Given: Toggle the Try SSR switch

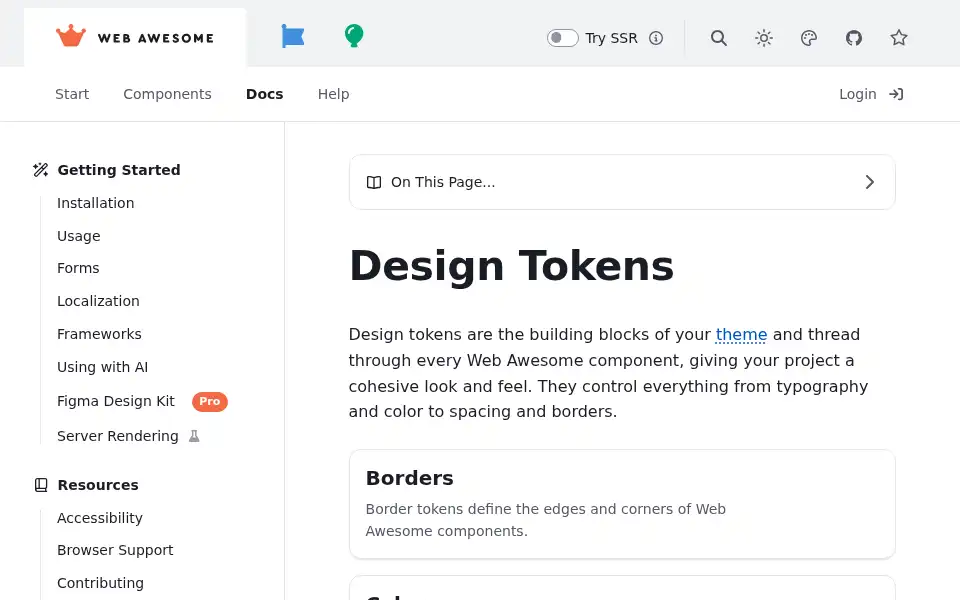Looking at the screenshot, I should click(x=563, y=38).
